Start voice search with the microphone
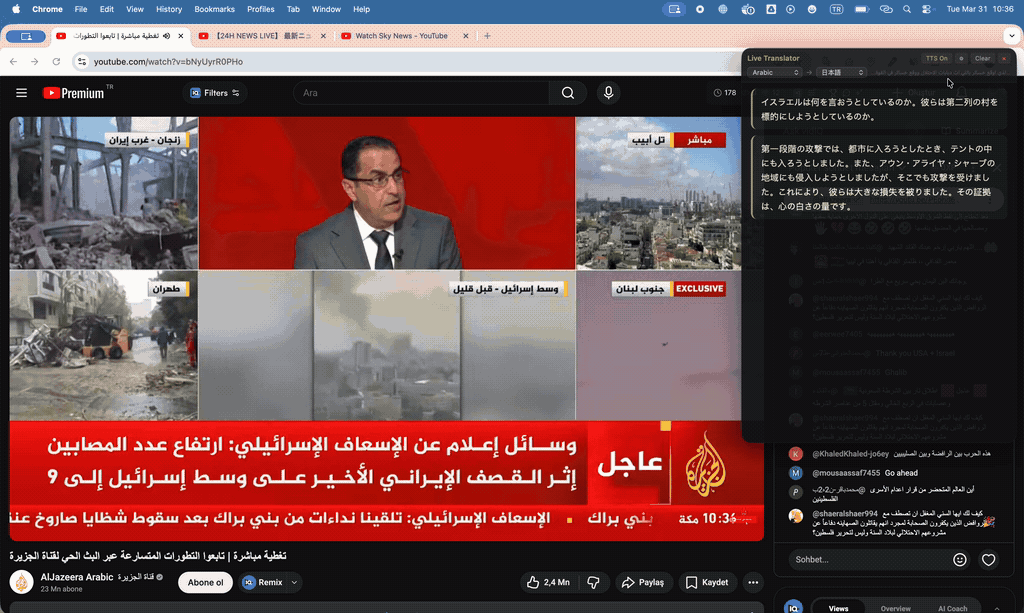The height and width of the screenshot is (613, 1024). tap(608, 93)
